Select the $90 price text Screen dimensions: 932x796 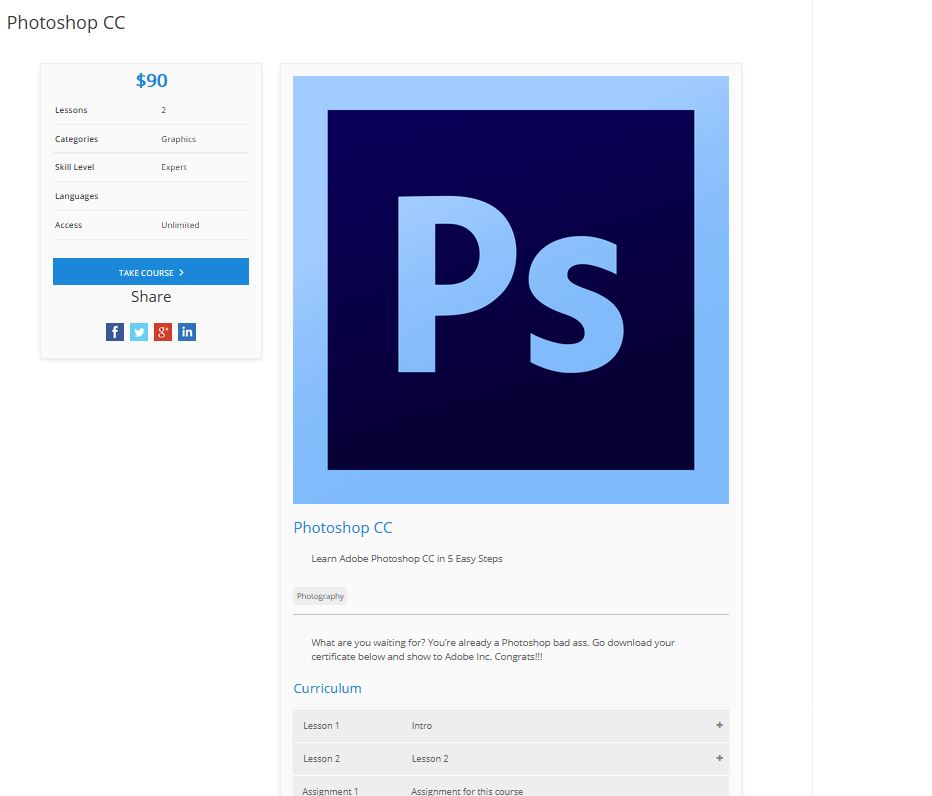pos(152,80)
